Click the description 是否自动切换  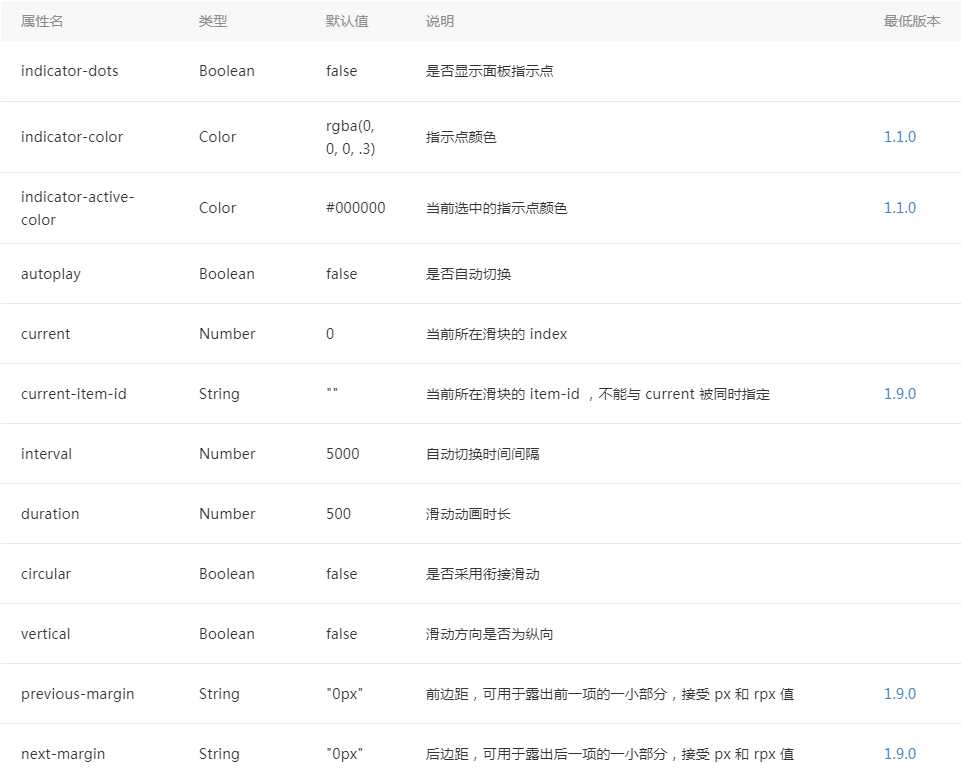(x=468, y=274)
